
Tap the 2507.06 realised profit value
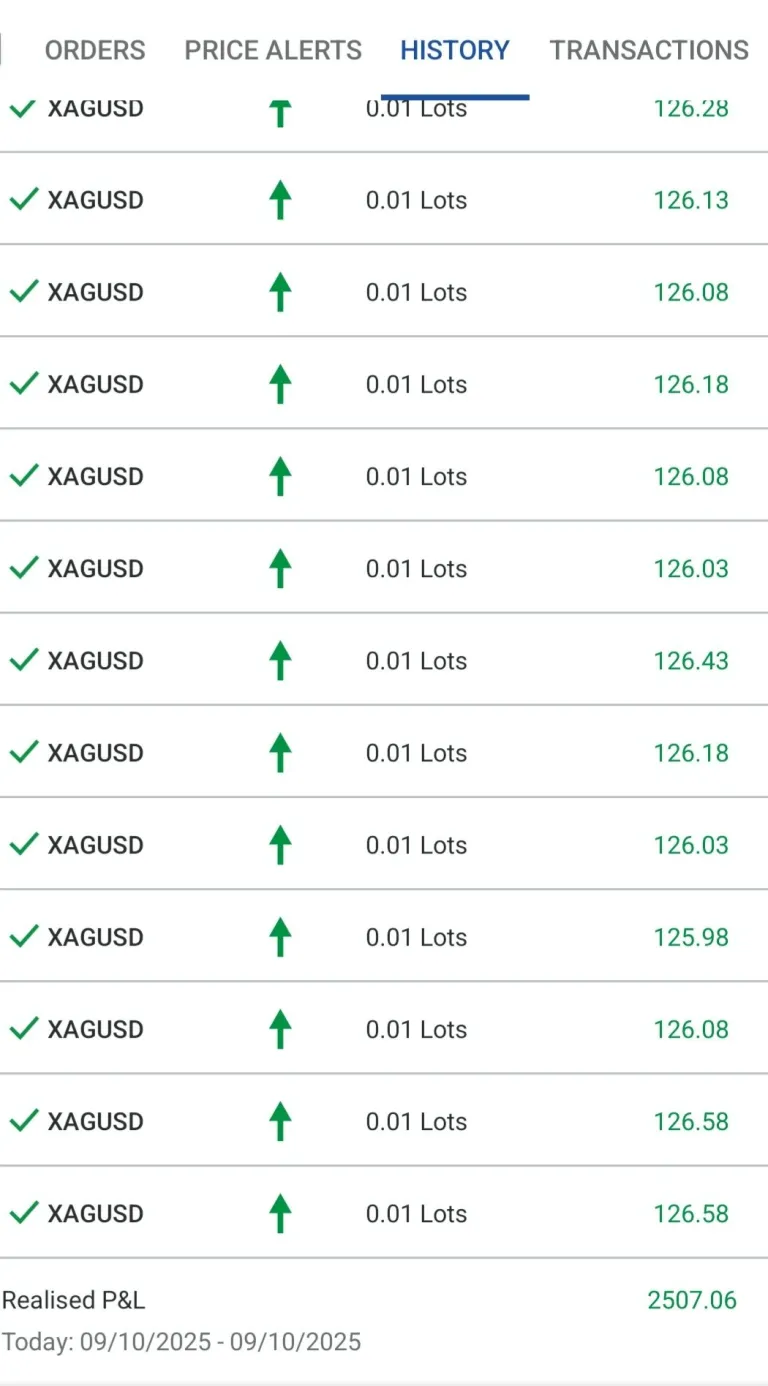[x=691, y=1300]
